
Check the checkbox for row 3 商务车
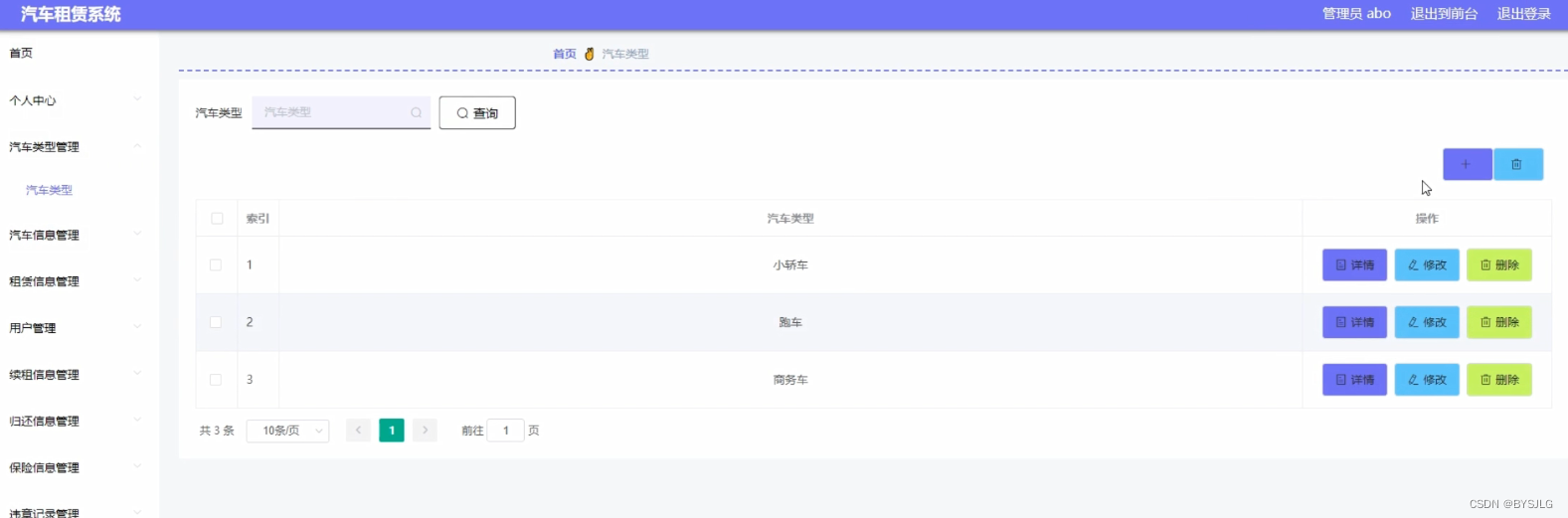point(216,380)
